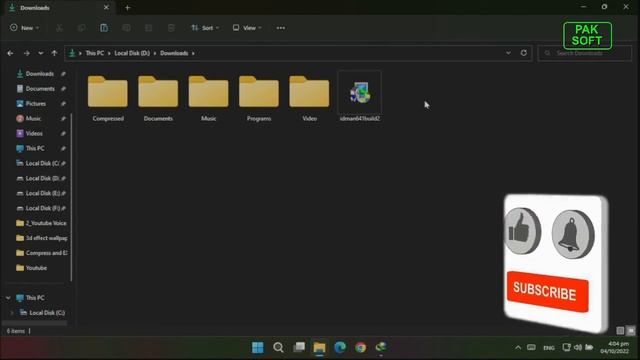This screenshot has width=640, height=360.
Task: Launch Google Chrome from taskbar
Action: (360, 347)
